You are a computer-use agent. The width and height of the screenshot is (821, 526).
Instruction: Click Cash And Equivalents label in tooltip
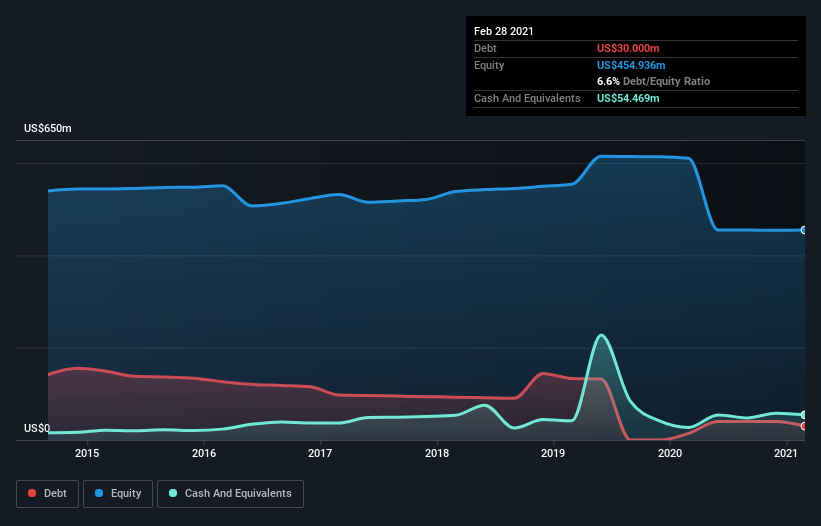click(x=527, y=98)
